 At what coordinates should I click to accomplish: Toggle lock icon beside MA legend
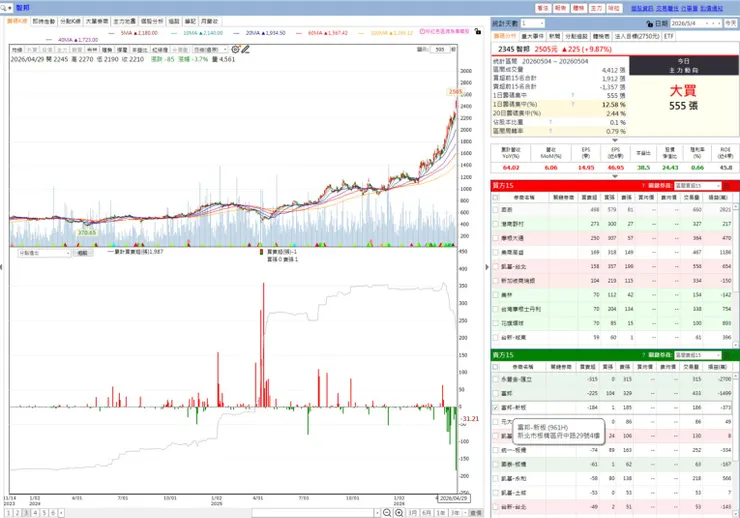(478, 32)
